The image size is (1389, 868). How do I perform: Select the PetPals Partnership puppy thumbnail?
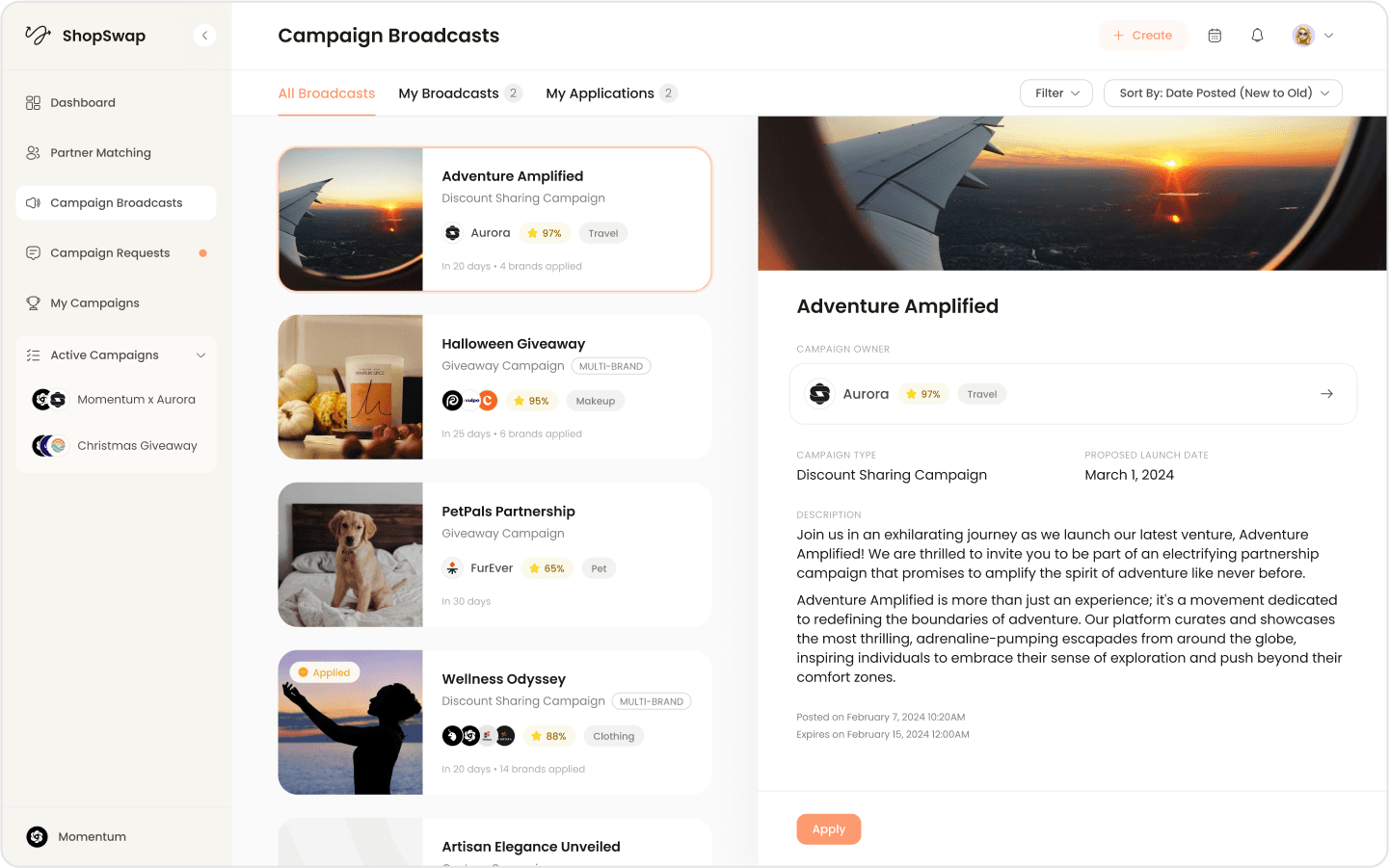[350, 554]
